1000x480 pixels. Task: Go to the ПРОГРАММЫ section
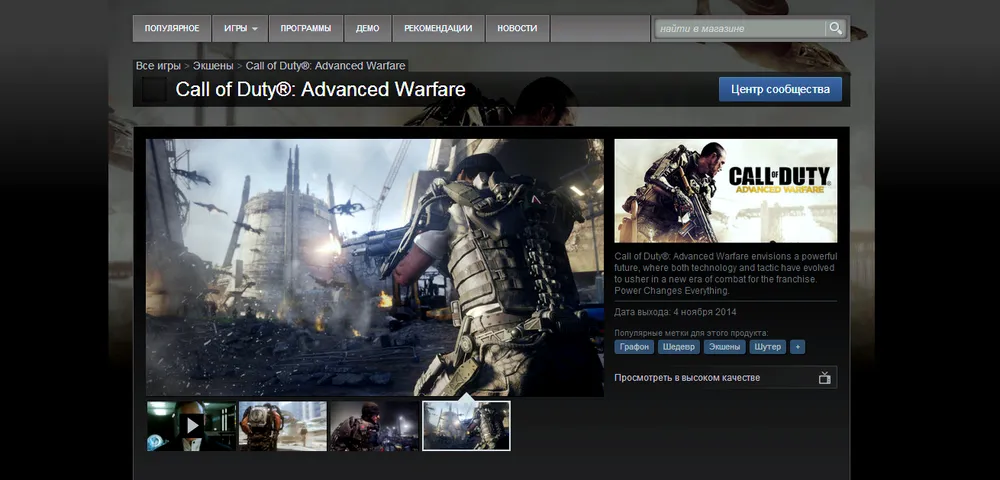[306, 28]
